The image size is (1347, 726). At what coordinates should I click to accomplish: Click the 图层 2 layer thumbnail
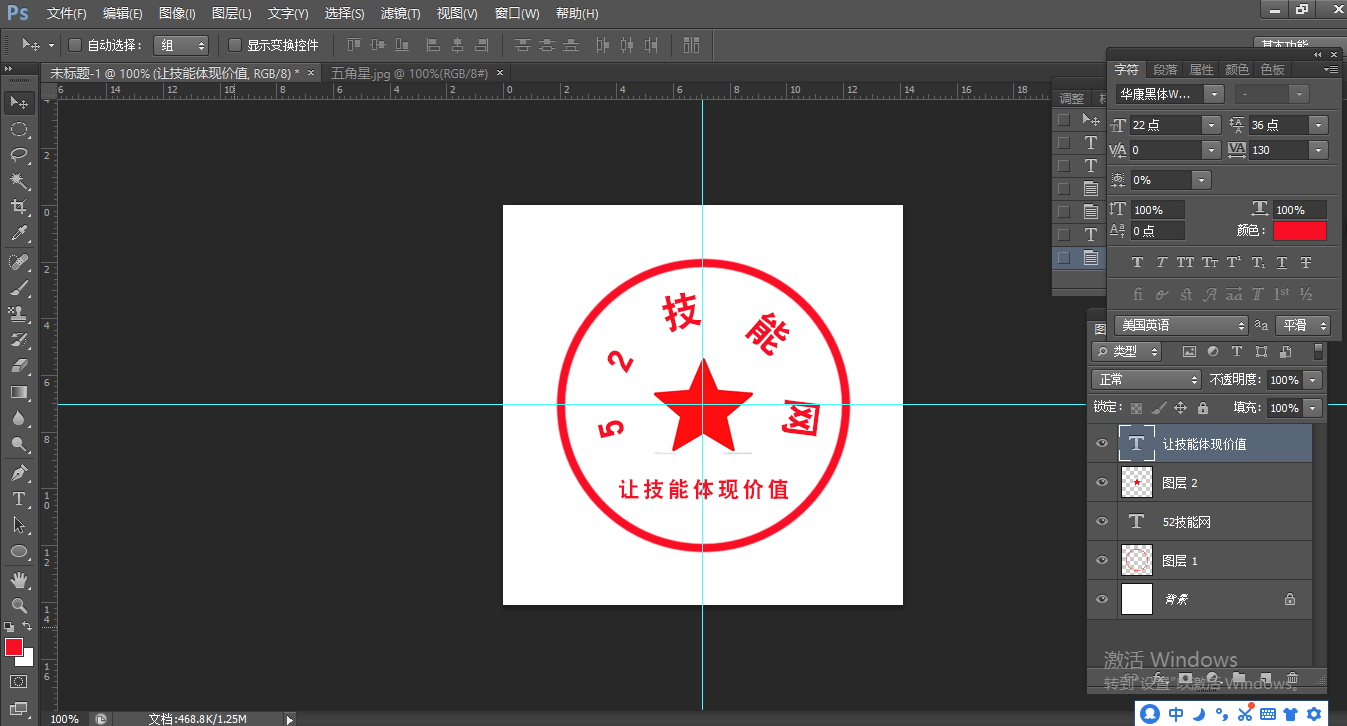(1137, 482)
